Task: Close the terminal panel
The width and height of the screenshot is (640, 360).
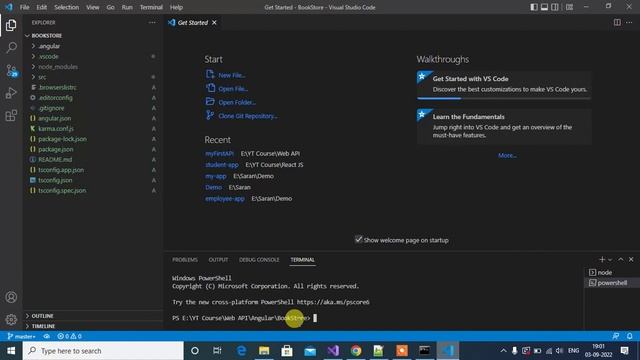Action: point(631,259)
